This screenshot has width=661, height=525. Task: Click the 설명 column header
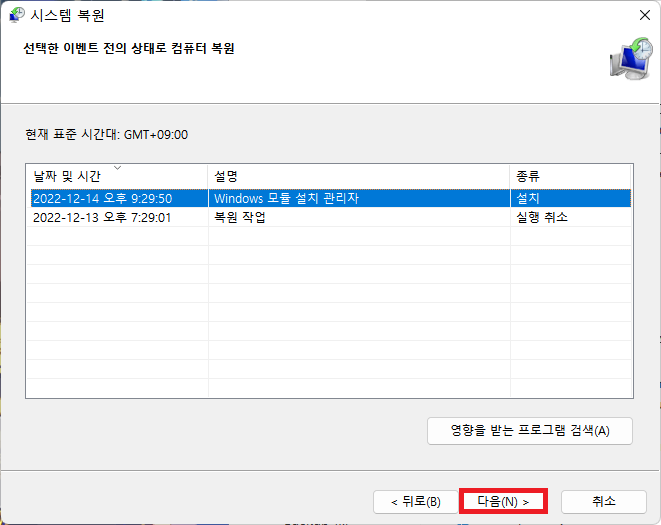359,176
